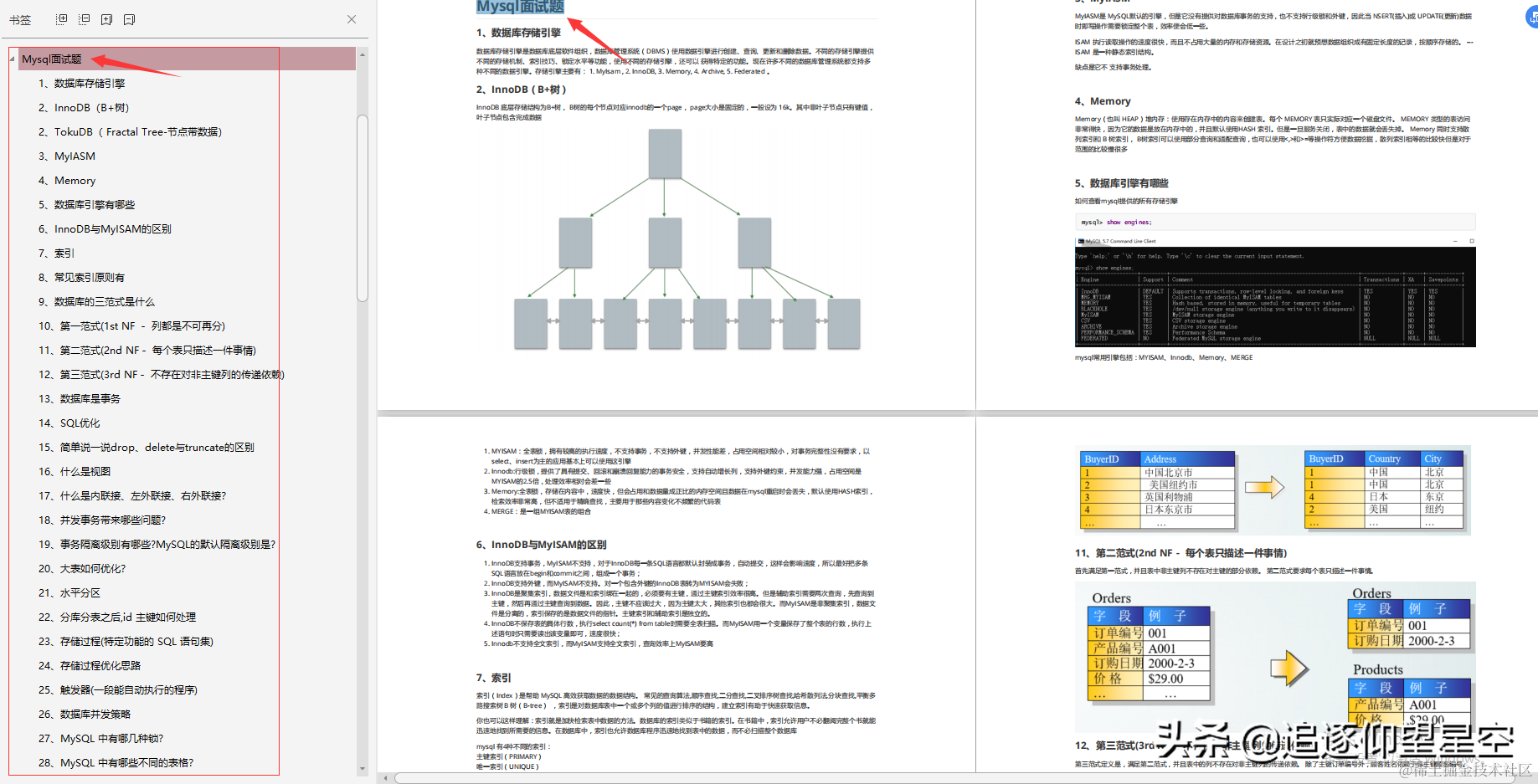Collapse the Mysql面试题 bookmark tree
Viewport: 1538px width, 784px height.
13,59
